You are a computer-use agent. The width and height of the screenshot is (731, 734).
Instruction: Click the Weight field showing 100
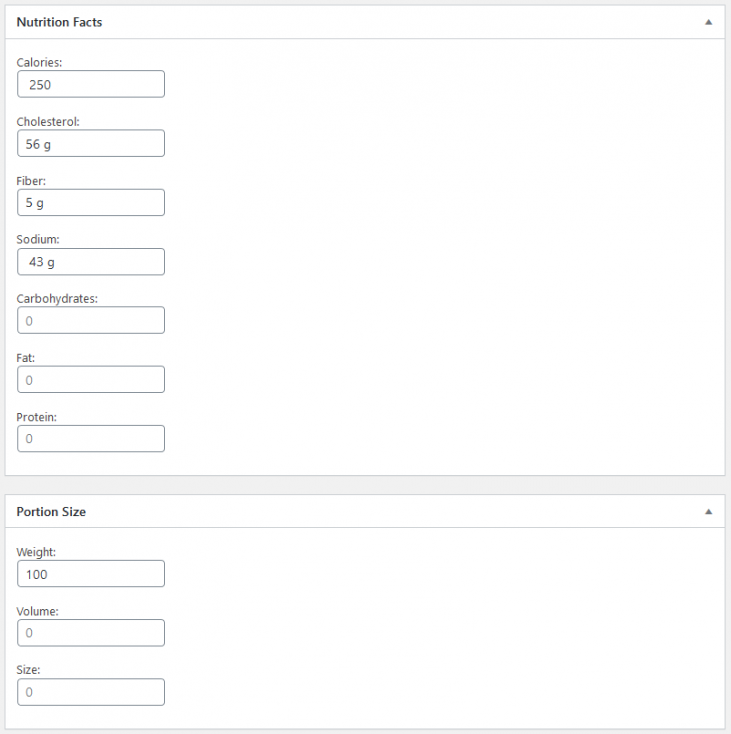[x=91, y=574]
